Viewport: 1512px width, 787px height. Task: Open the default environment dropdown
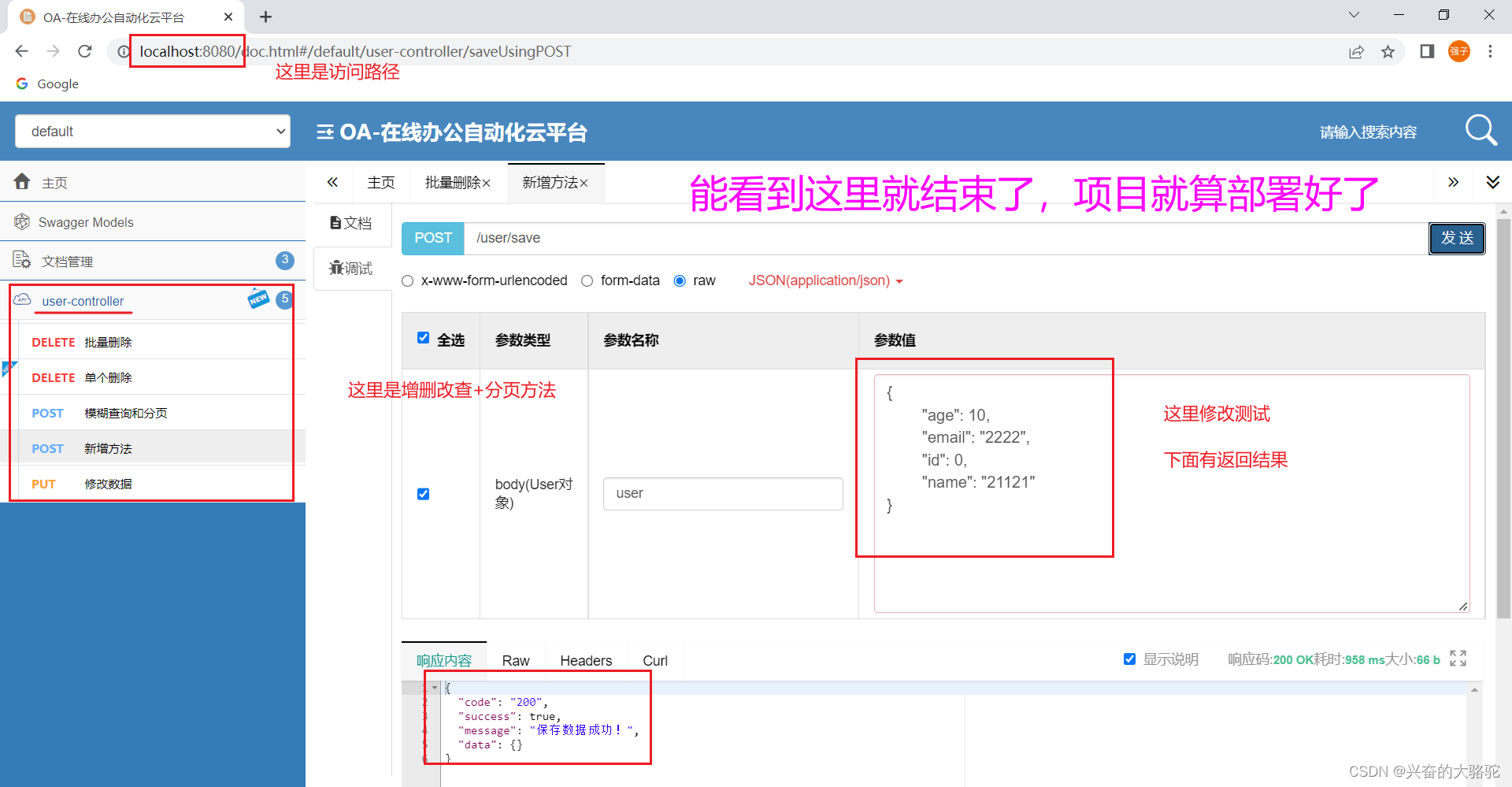tap(152, 131)
